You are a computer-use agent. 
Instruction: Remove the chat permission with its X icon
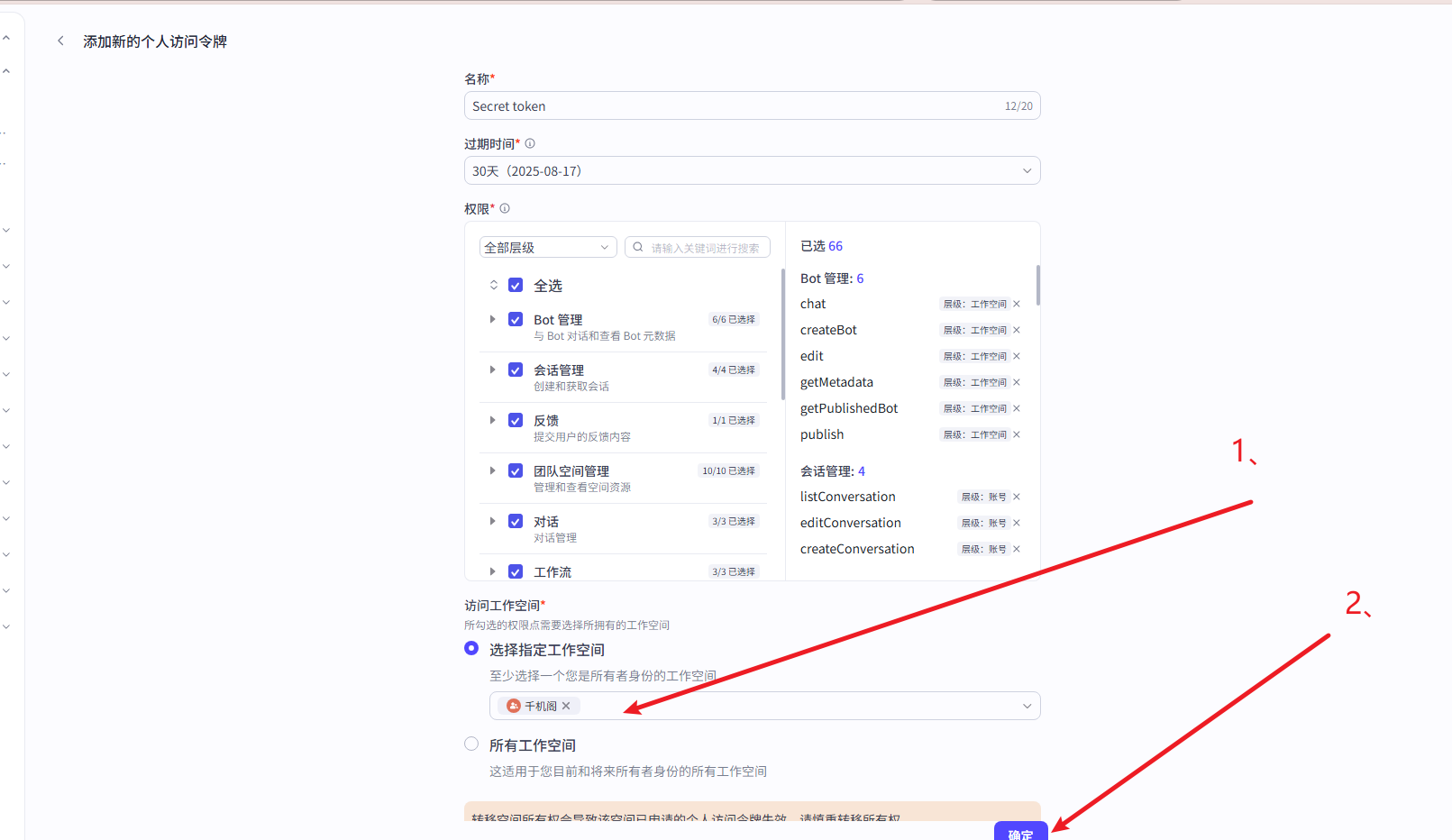click(x=1017, y=304)
